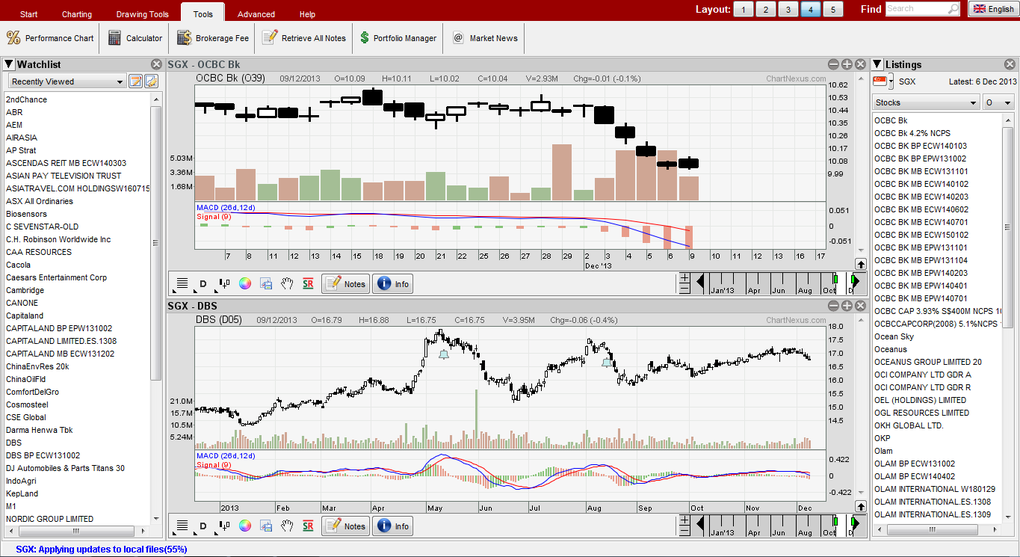Open Info for the OCBC Bk chart

click(x=393, y=284)
